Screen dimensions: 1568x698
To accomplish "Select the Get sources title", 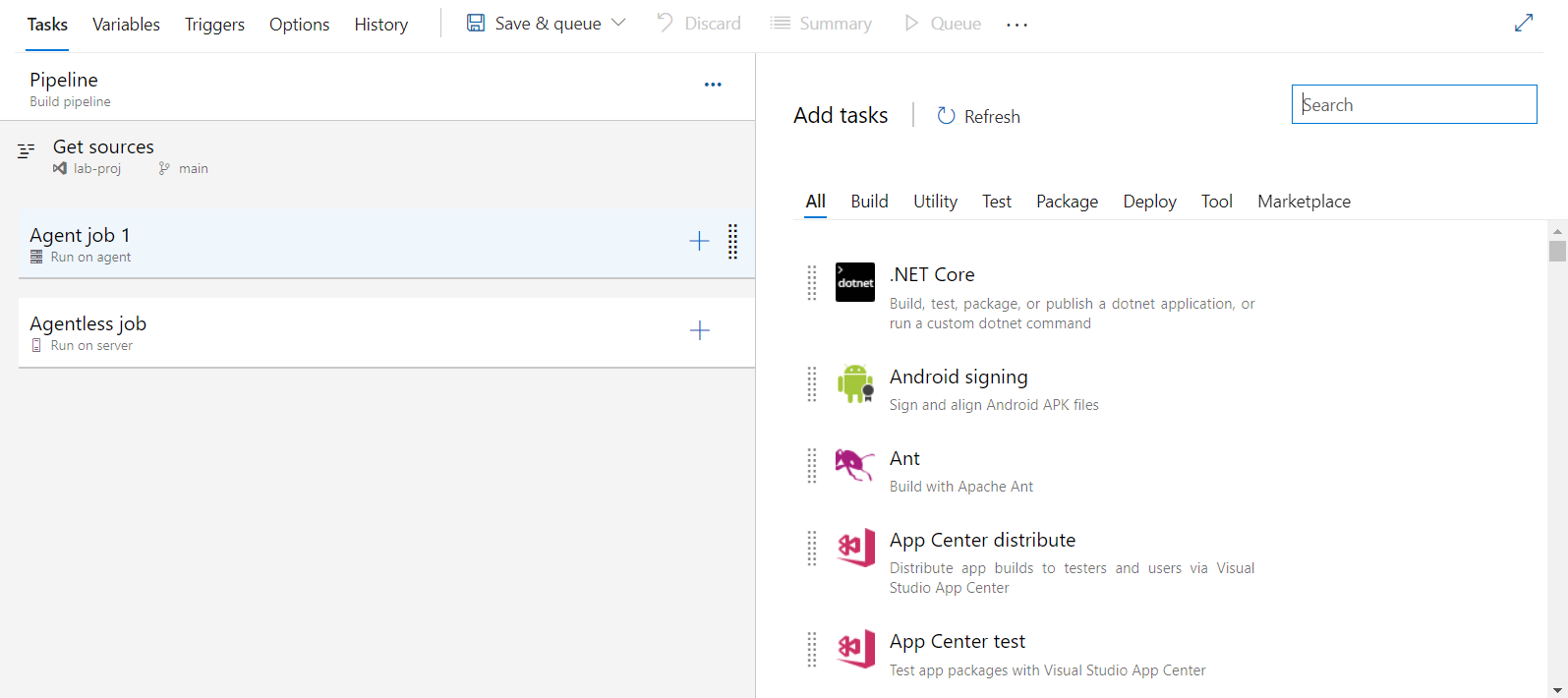I will coord(103,146).
